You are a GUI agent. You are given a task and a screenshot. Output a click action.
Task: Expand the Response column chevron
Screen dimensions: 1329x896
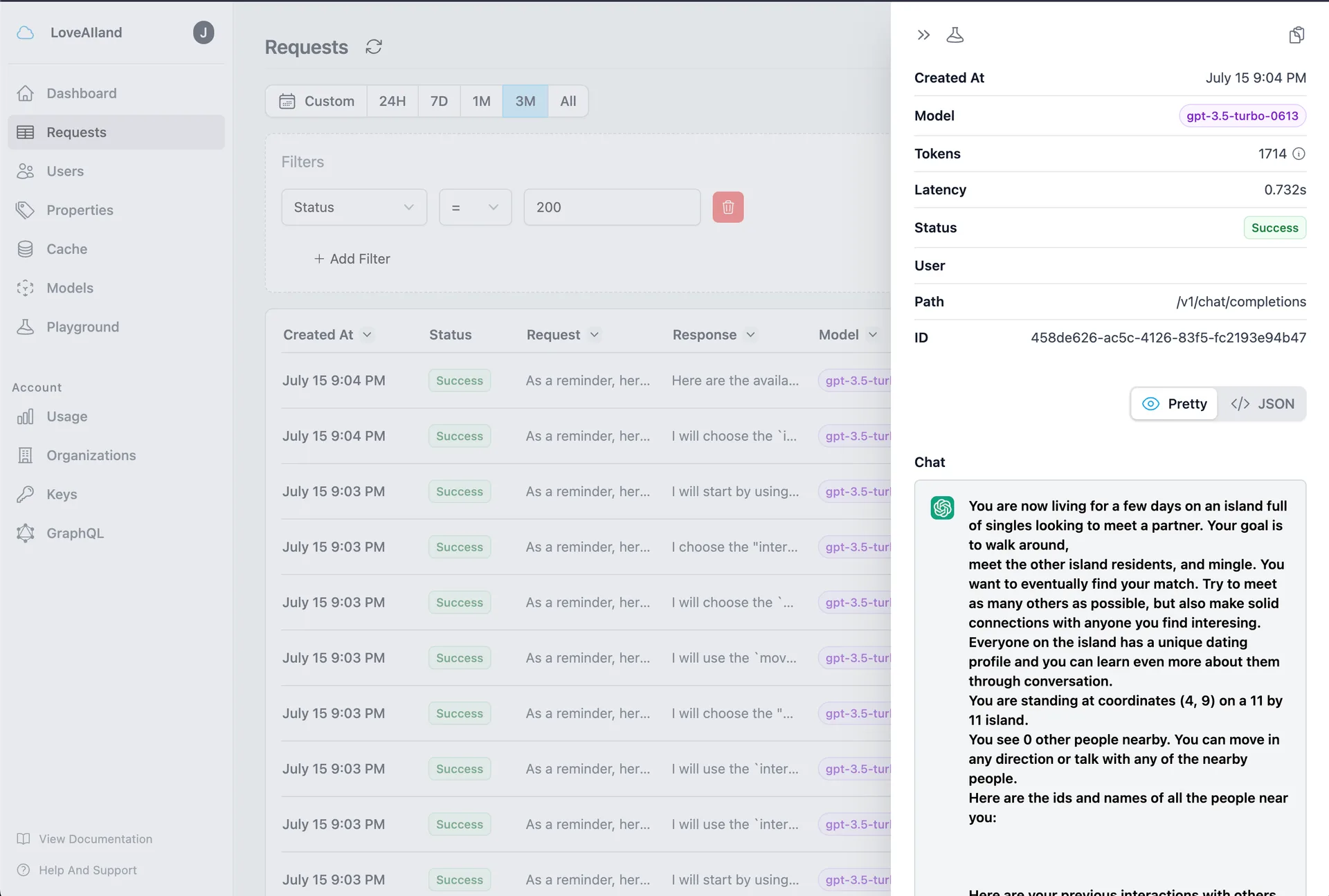coord(750,335)
